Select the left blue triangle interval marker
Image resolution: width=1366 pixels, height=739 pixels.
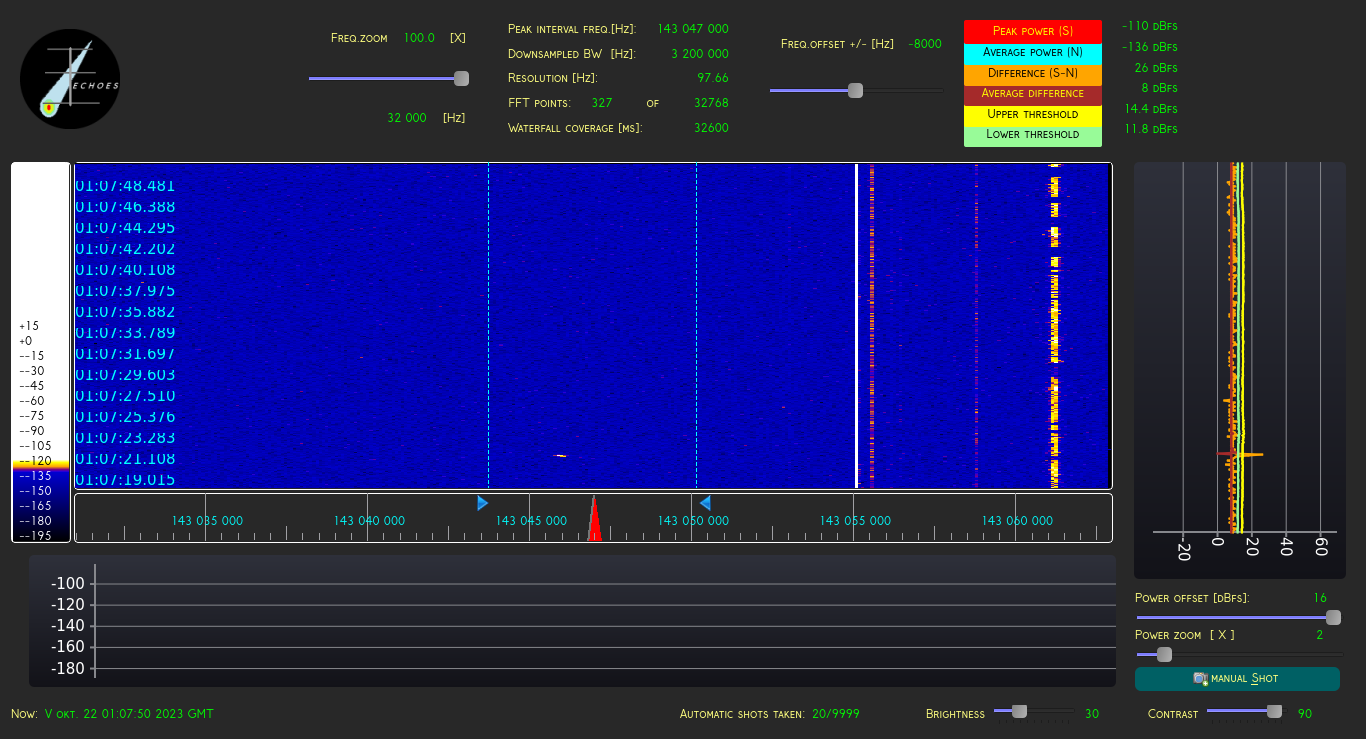point(483,503)
